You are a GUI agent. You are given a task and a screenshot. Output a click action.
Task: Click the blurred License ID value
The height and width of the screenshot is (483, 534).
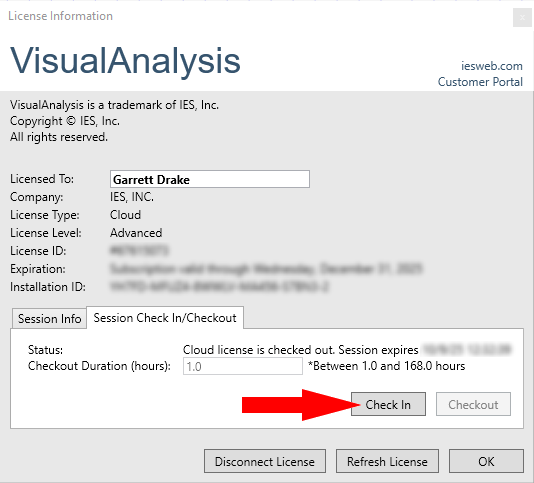click(139, 251)
